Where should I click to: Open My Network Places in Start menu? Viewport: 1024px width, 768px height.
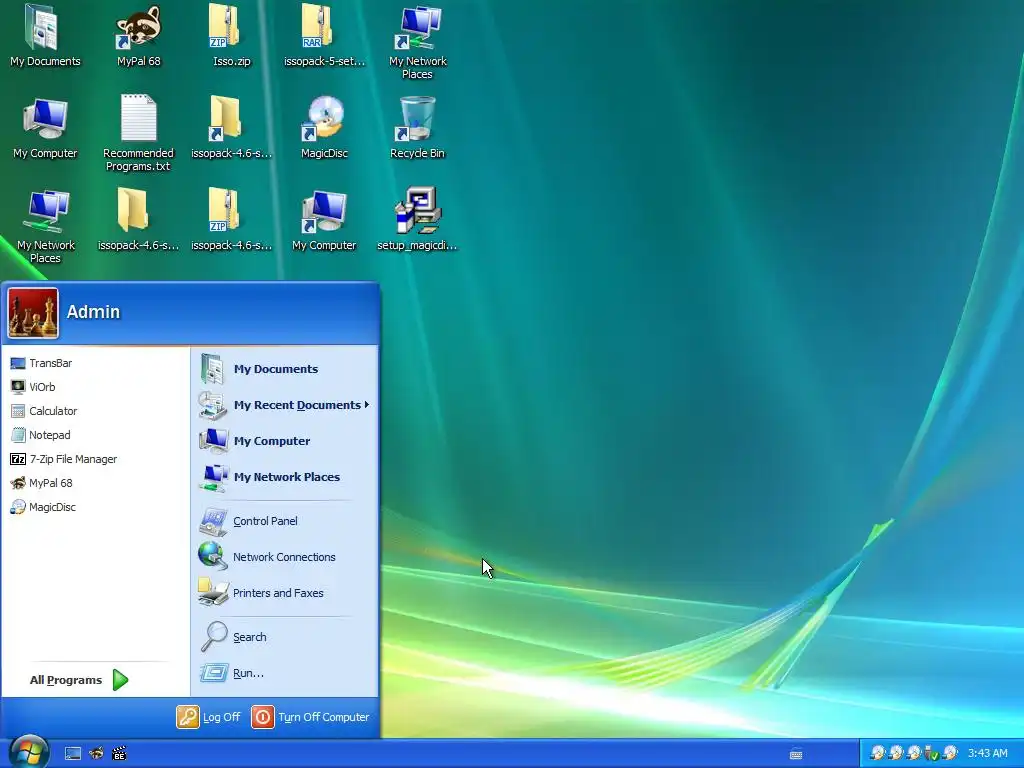285,477
